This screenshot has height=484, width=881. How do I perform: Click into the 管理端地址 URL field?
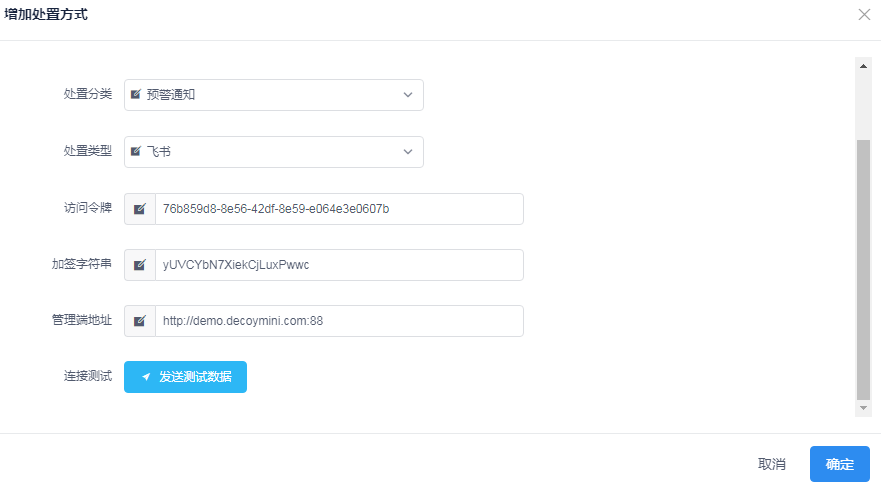(338, 321)
